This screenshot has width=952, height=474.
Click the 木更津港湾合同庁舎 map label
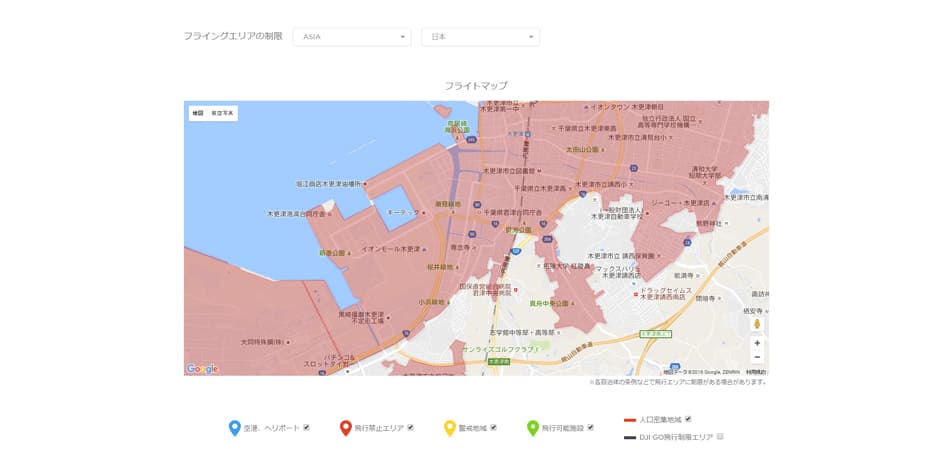[296, 214]
